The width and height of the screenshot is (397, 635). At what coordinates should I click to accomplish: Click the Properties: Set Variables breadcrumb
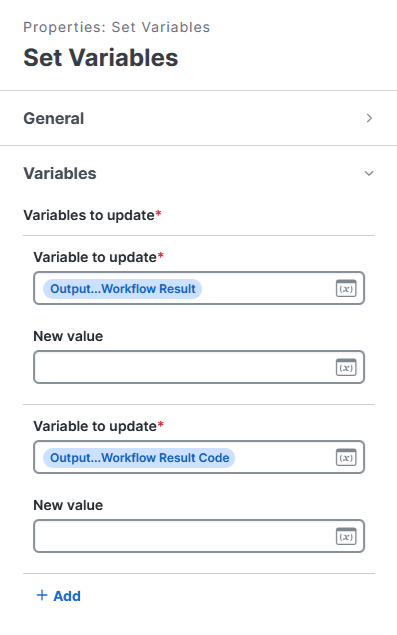point(117,27)
